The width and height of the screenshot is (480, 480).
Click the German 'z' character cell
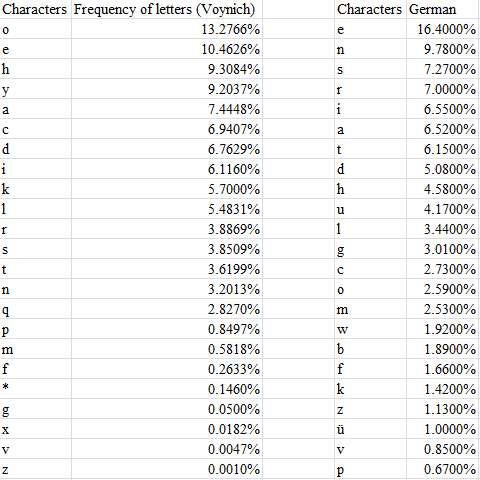click(370, 409)
